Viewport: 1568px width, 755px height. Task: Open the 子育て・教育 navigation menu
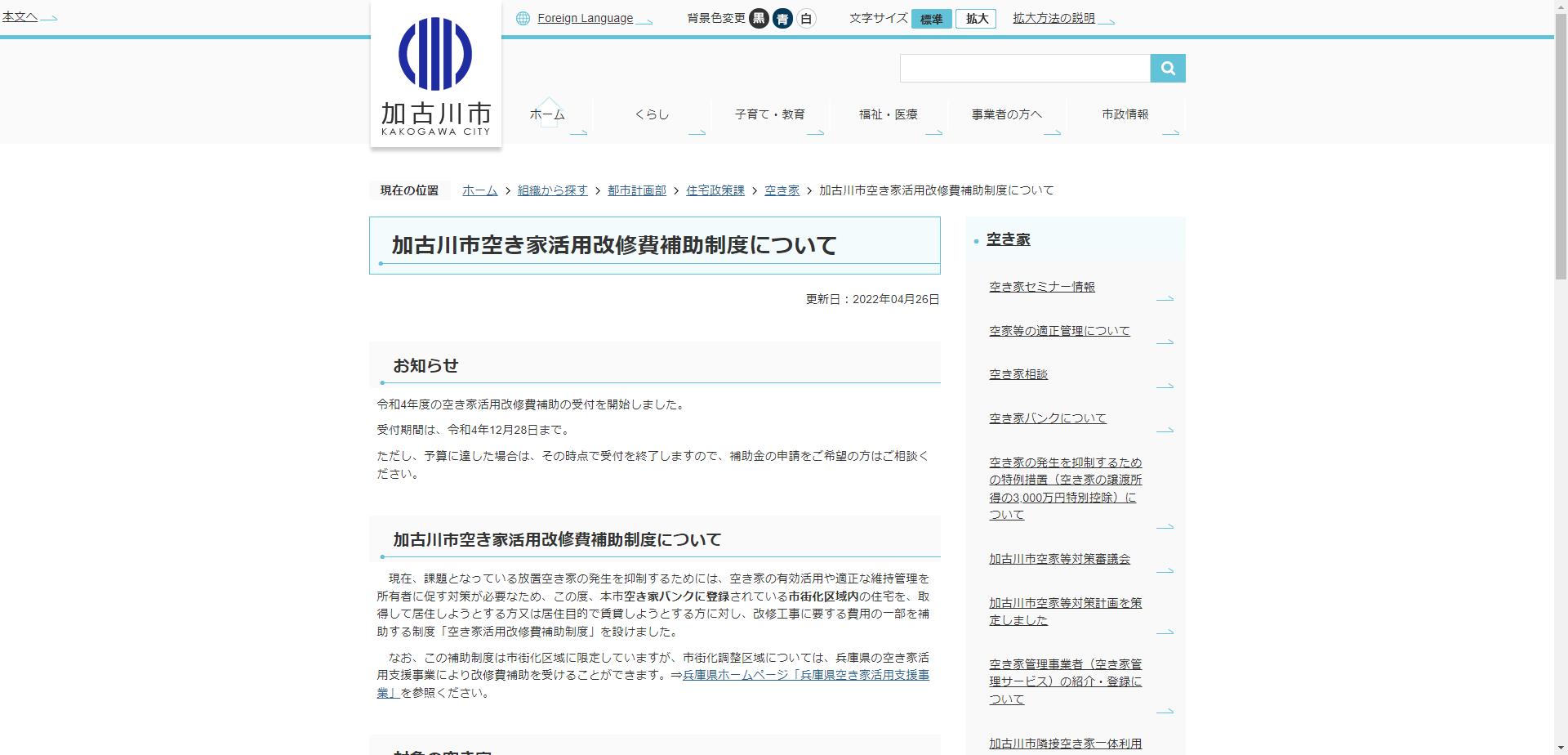point(770,114)
